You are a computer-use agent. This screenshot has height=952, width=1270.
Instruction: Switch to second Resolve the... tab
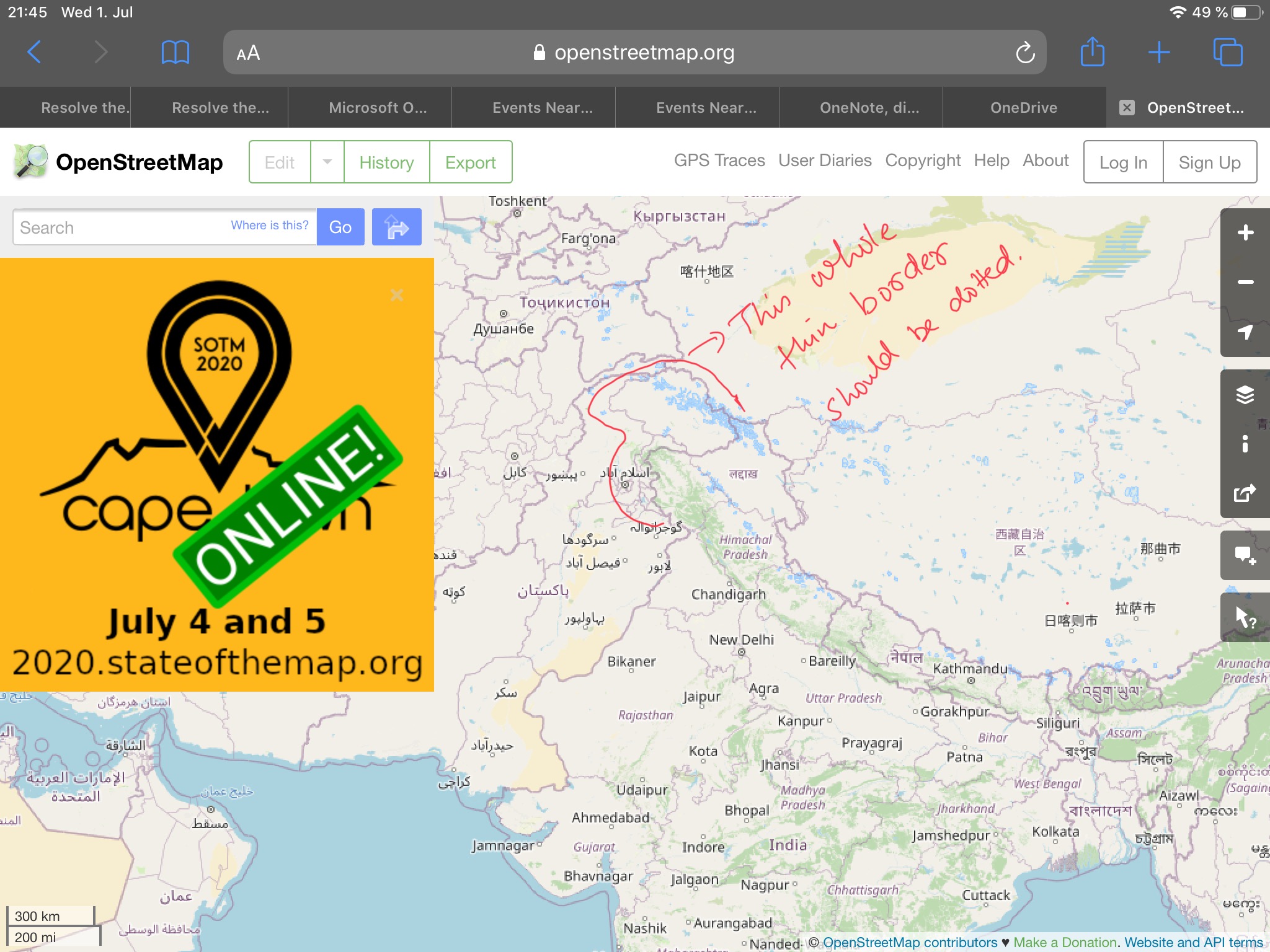pos(210,107)
